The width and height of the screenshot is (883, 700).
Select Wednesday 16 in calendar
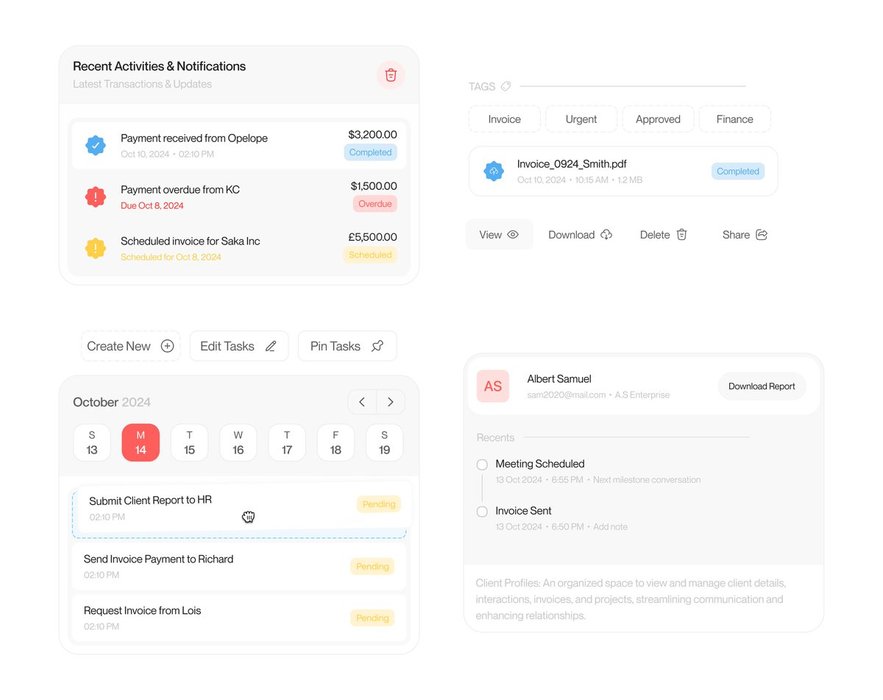coord(238,443)
